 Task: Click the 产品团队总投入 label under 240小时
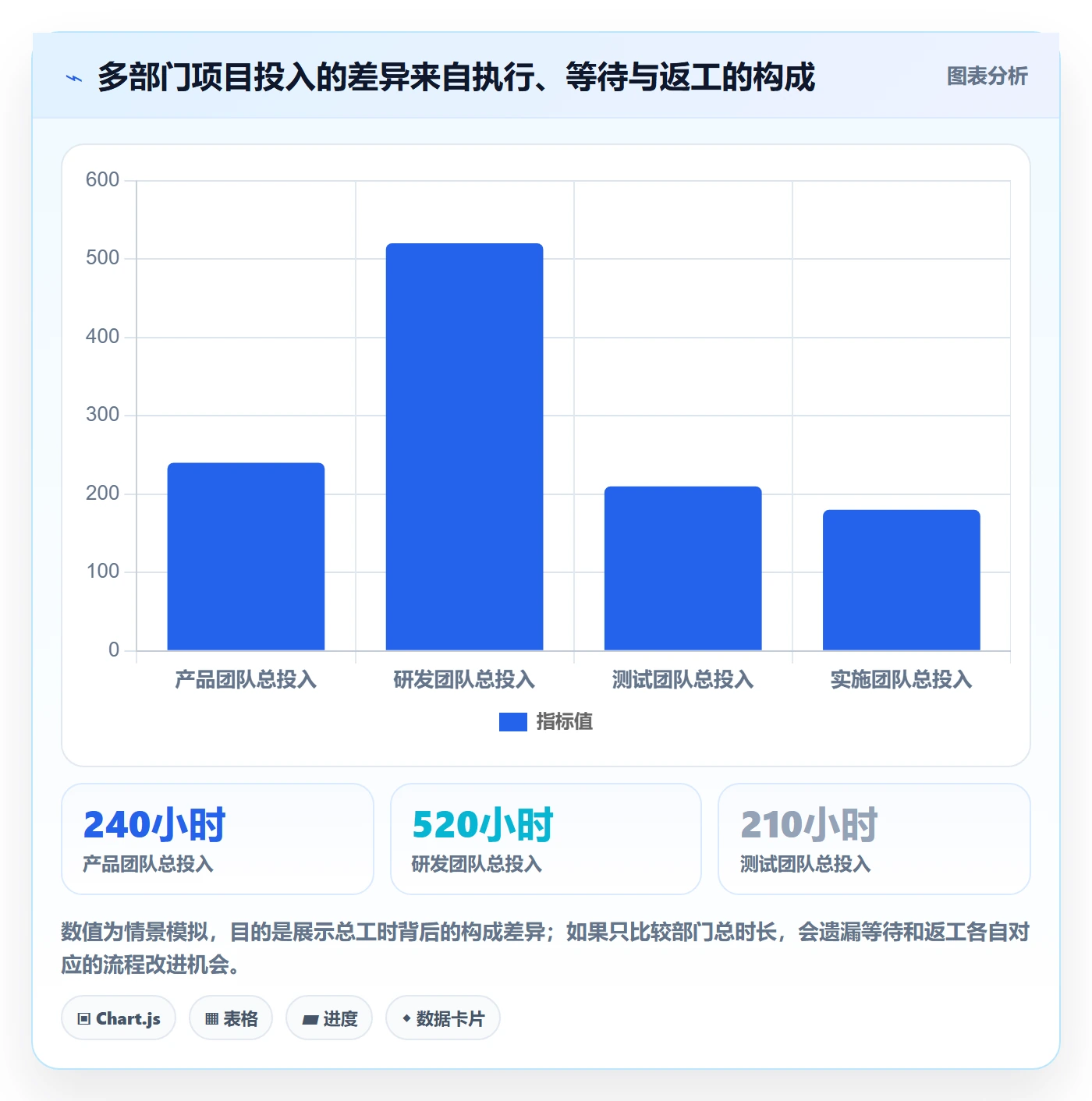148,864
